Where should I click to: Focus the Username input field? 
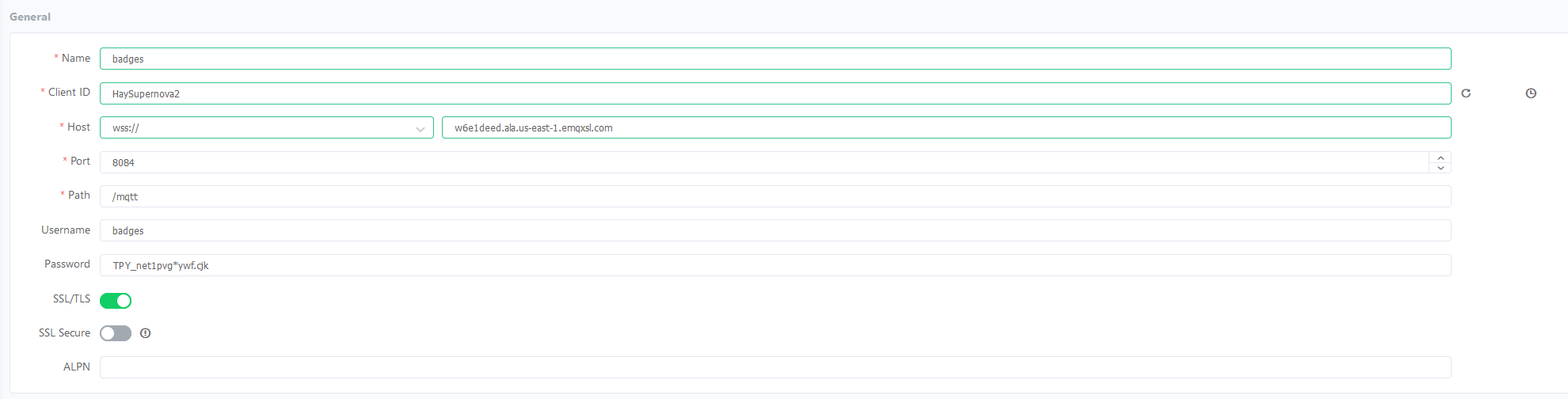pos(774,230)
